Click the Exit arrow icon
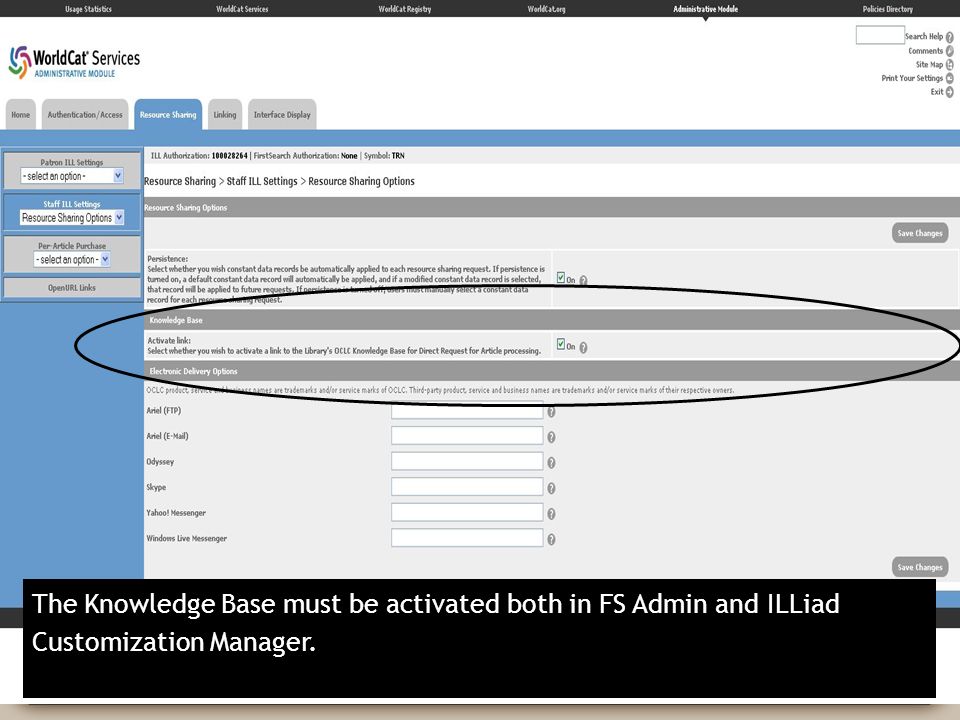This screenshot has width=960, height=720. [950, 92]
